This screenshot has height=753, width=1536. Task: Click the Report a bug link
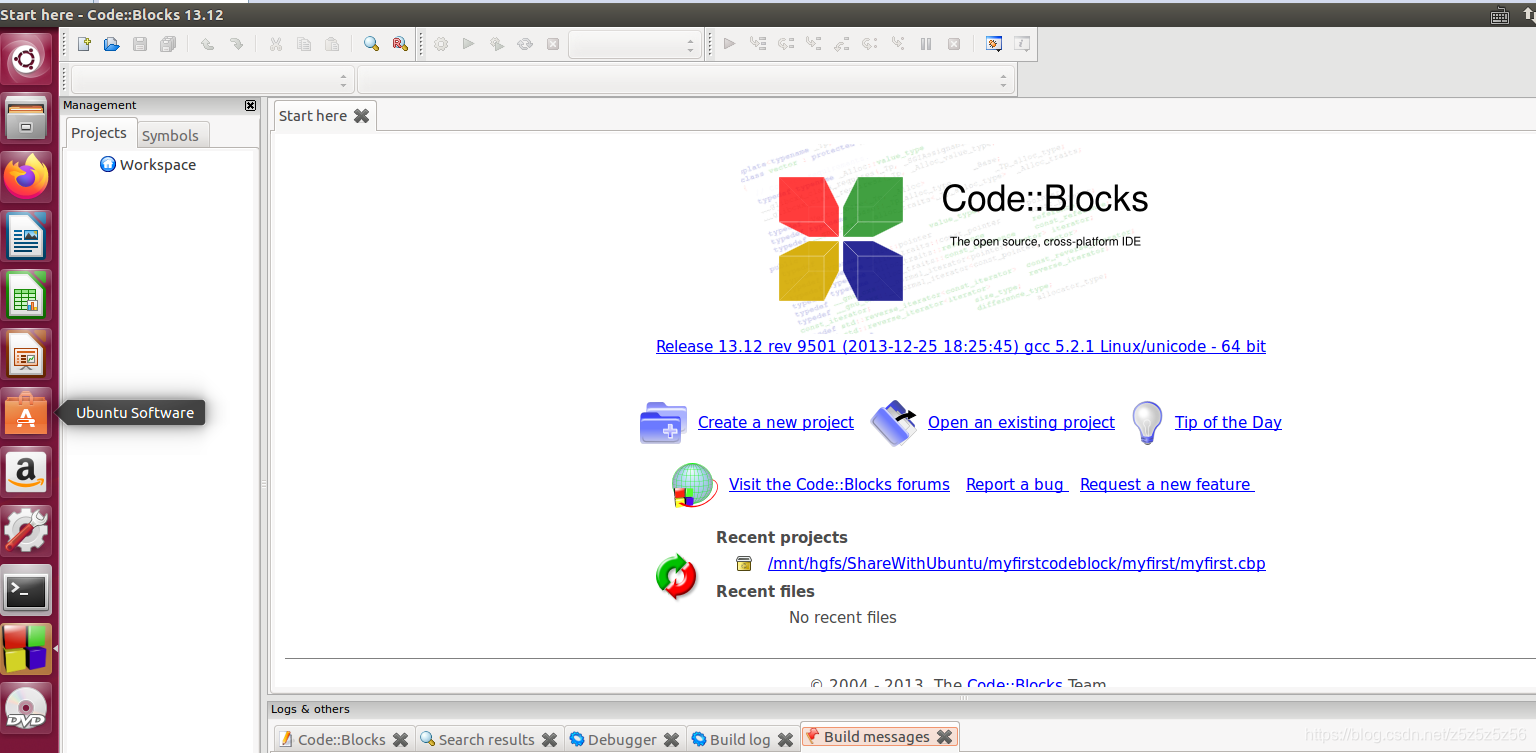point(1015,484)
